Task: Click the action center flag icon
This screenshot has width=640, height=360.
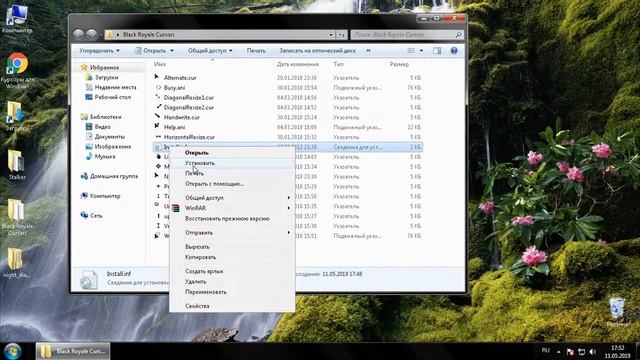Action: coord(570,351)
